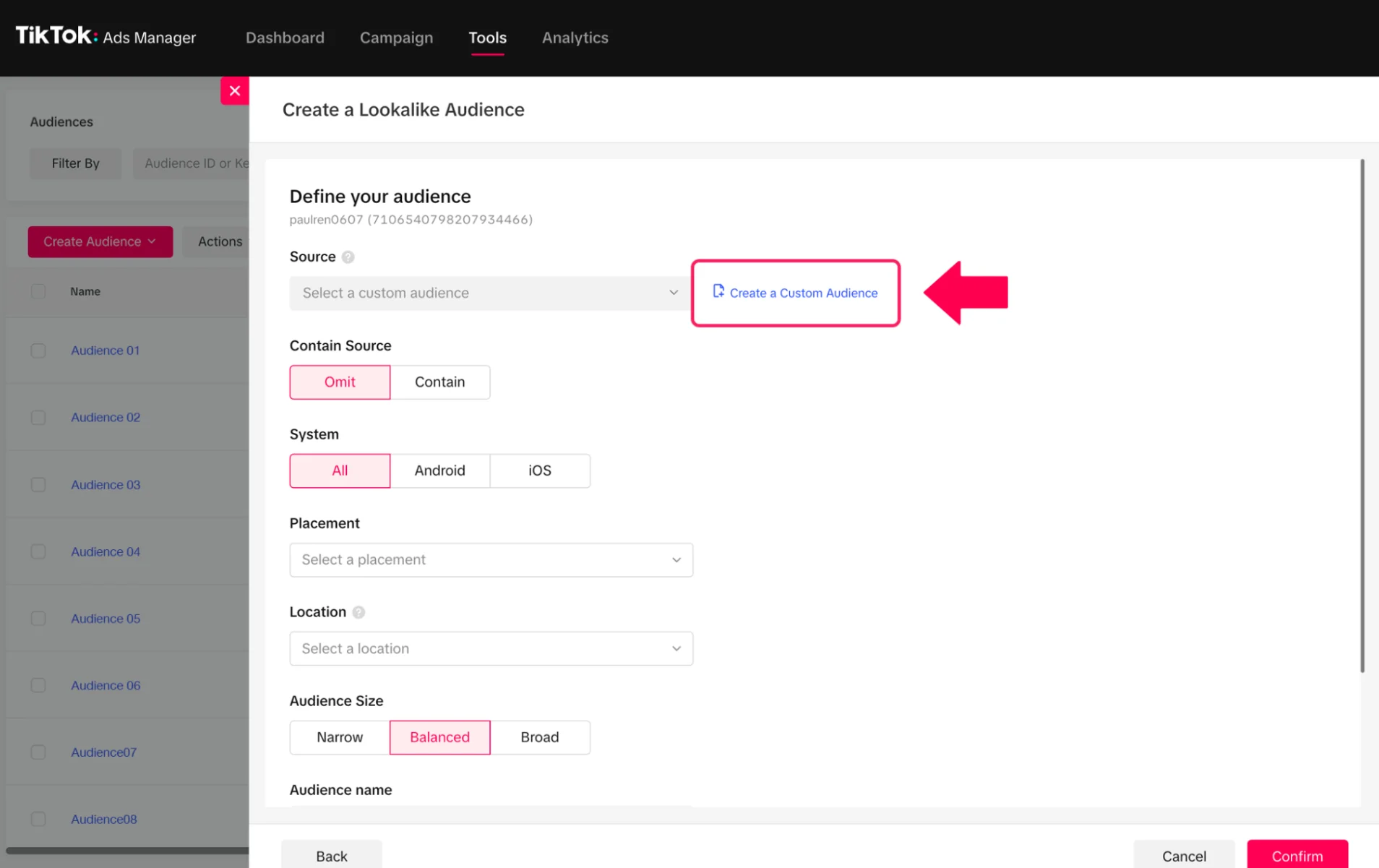Click the Create a Custom Audience document icon

tap(718, 291)
